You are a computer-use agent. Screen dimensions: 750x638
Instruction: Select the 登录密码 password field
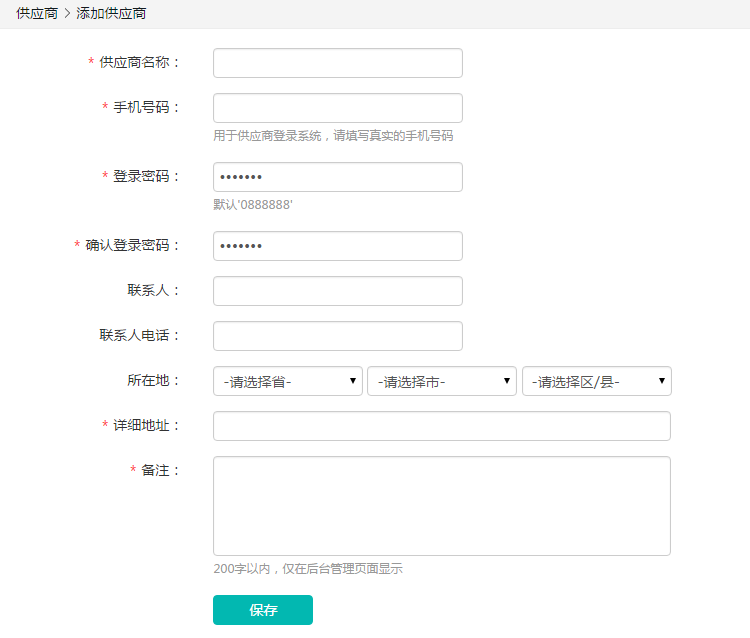337,177
